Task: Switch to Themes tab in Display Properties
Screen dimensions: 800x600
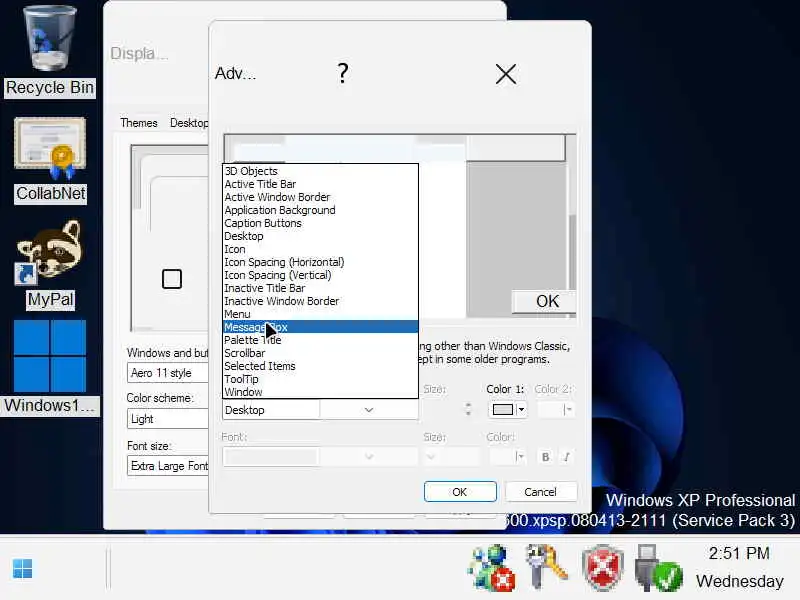Action: (x=139, y=123)
